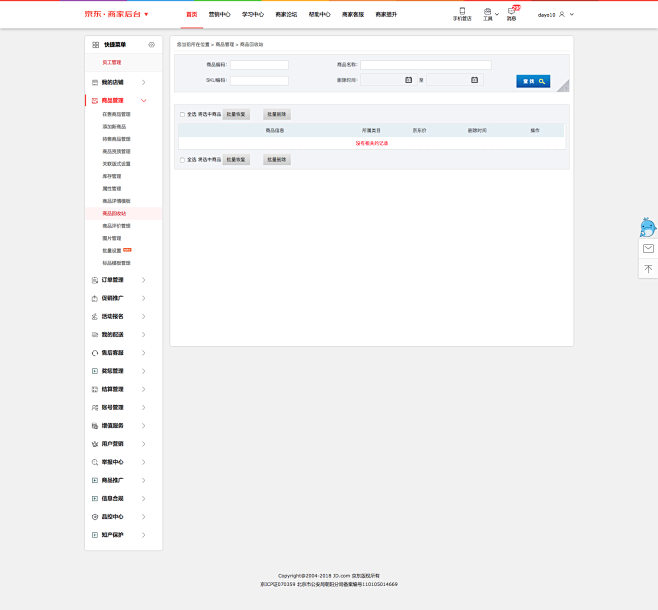658x610 pixels.
Task: Open 京东商家后台 logo dropdown triangle
Action: 146,14
